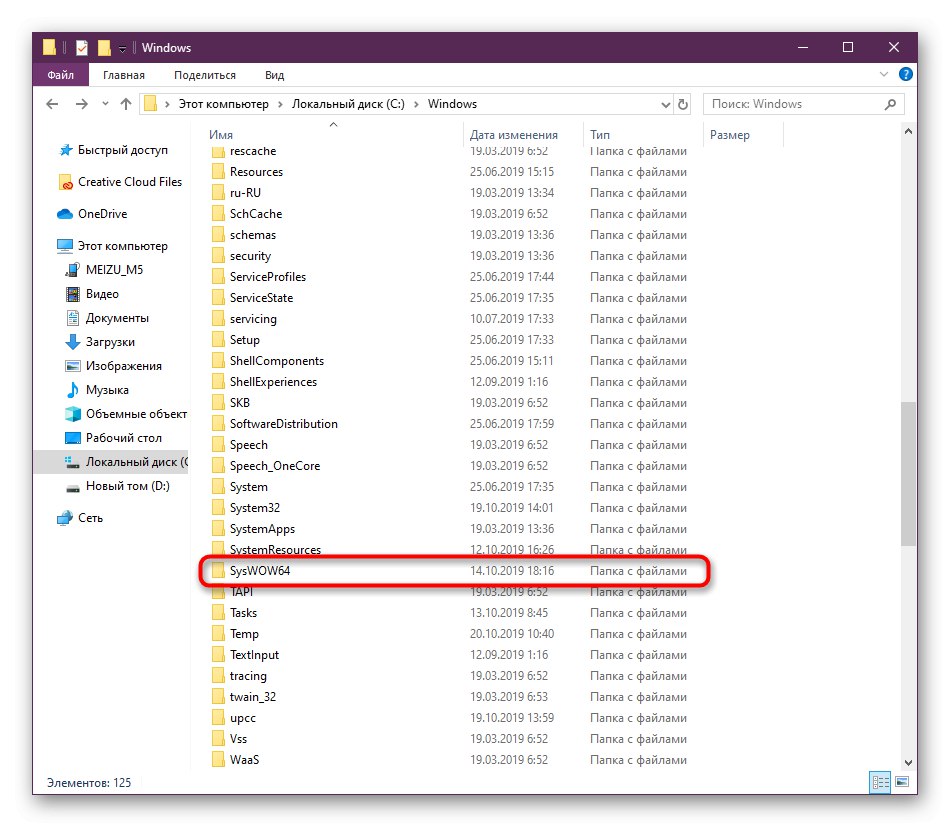950x827 pixels.
Task: Select the System32 folder
Action: (x=254, y=508)
